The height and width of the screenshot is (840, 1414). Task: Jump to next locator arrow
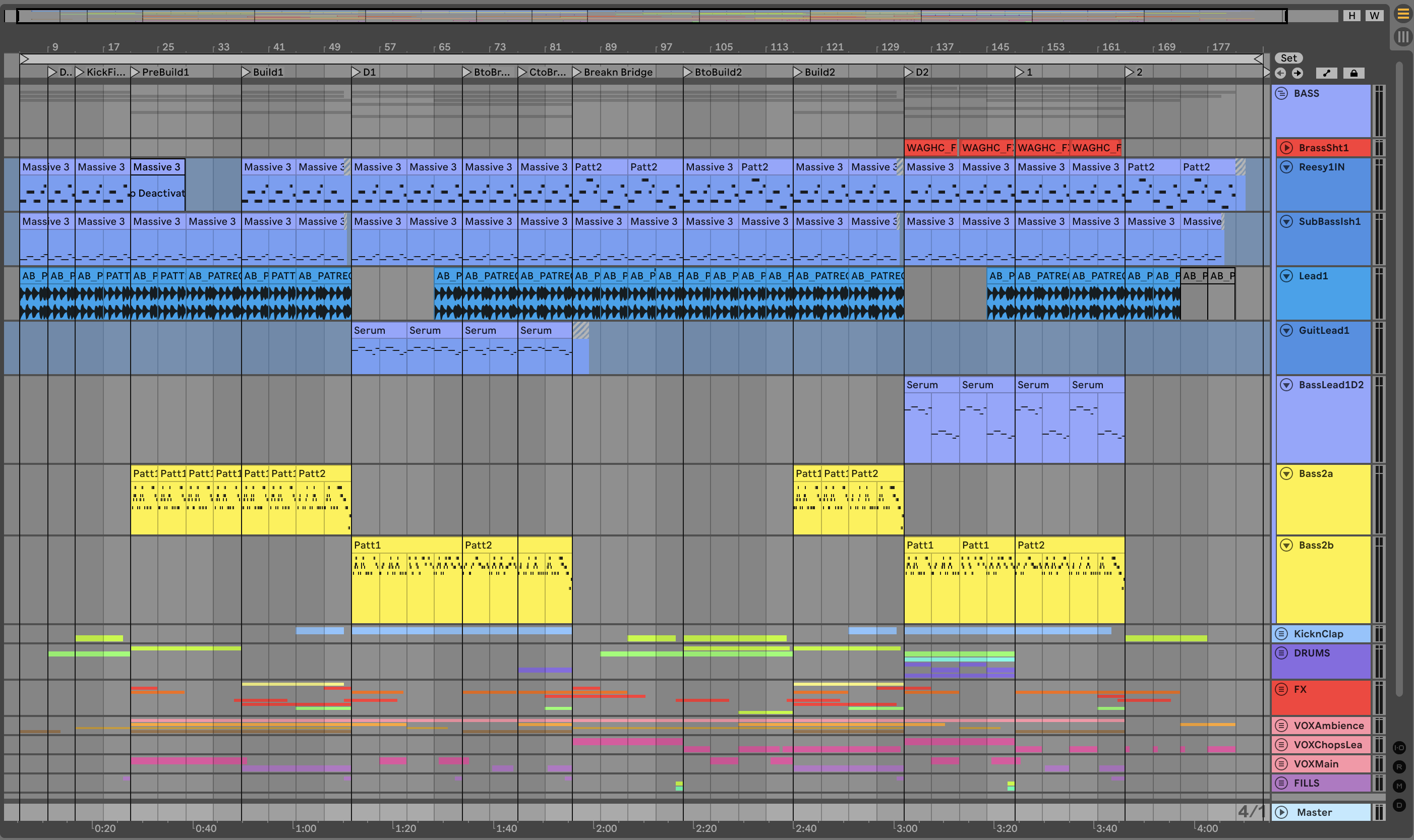coord(1298,73)
